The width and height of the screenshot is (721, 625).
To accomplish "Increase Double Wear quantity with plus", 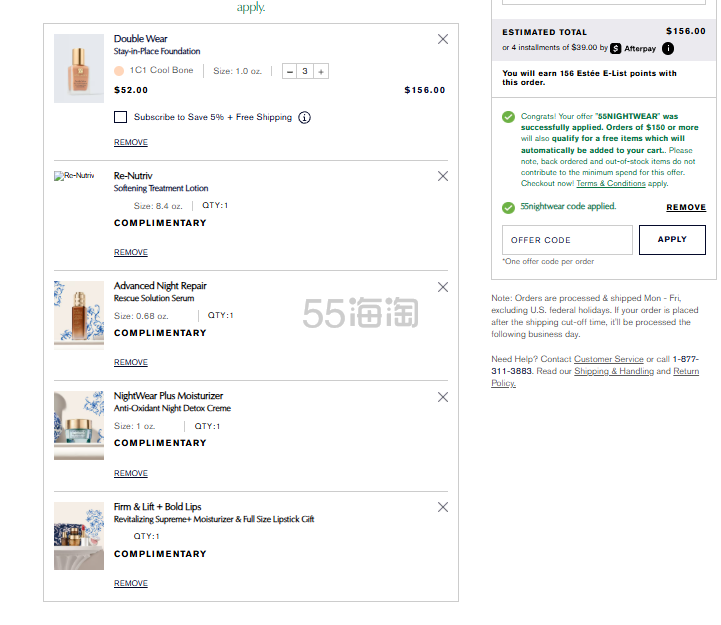I will click(320, 71).
